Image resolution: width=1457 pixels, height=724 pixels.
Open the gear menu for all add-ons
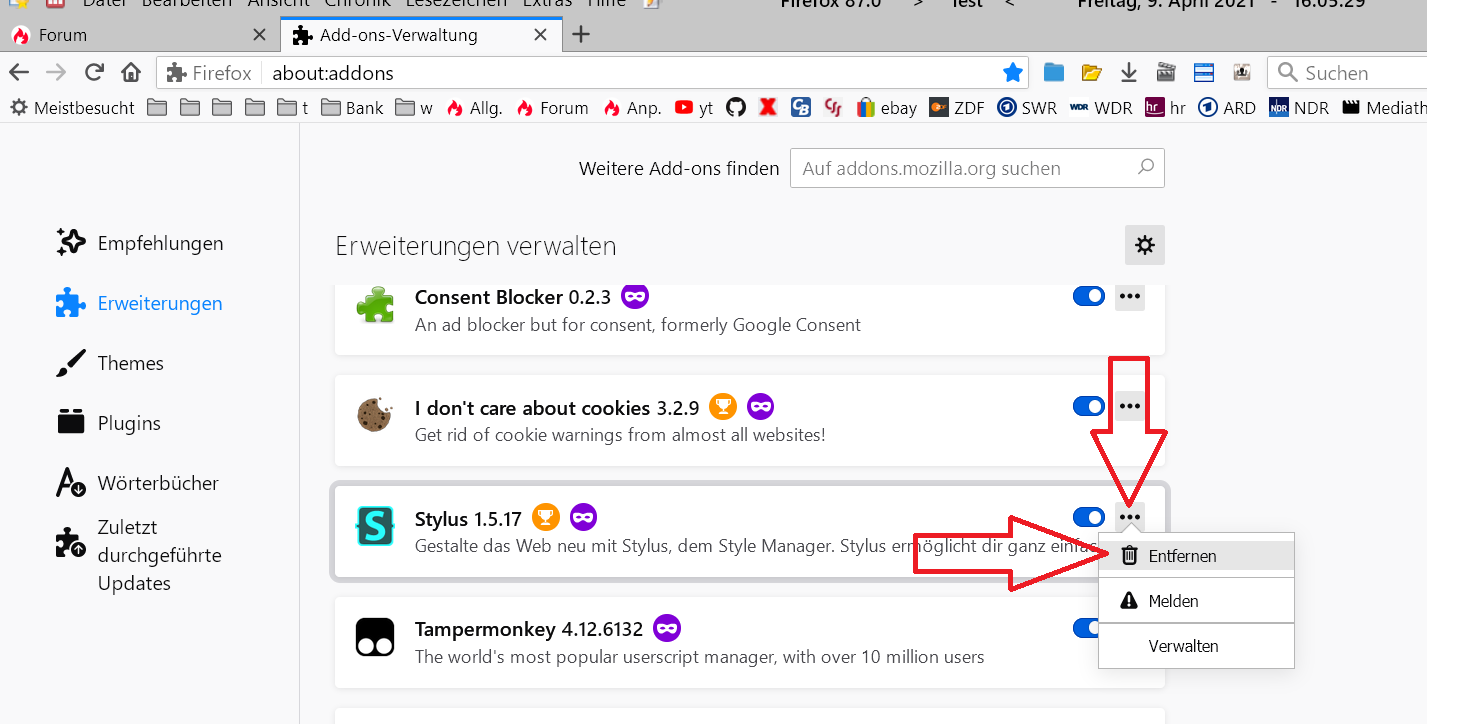[x=1145, y=245]
